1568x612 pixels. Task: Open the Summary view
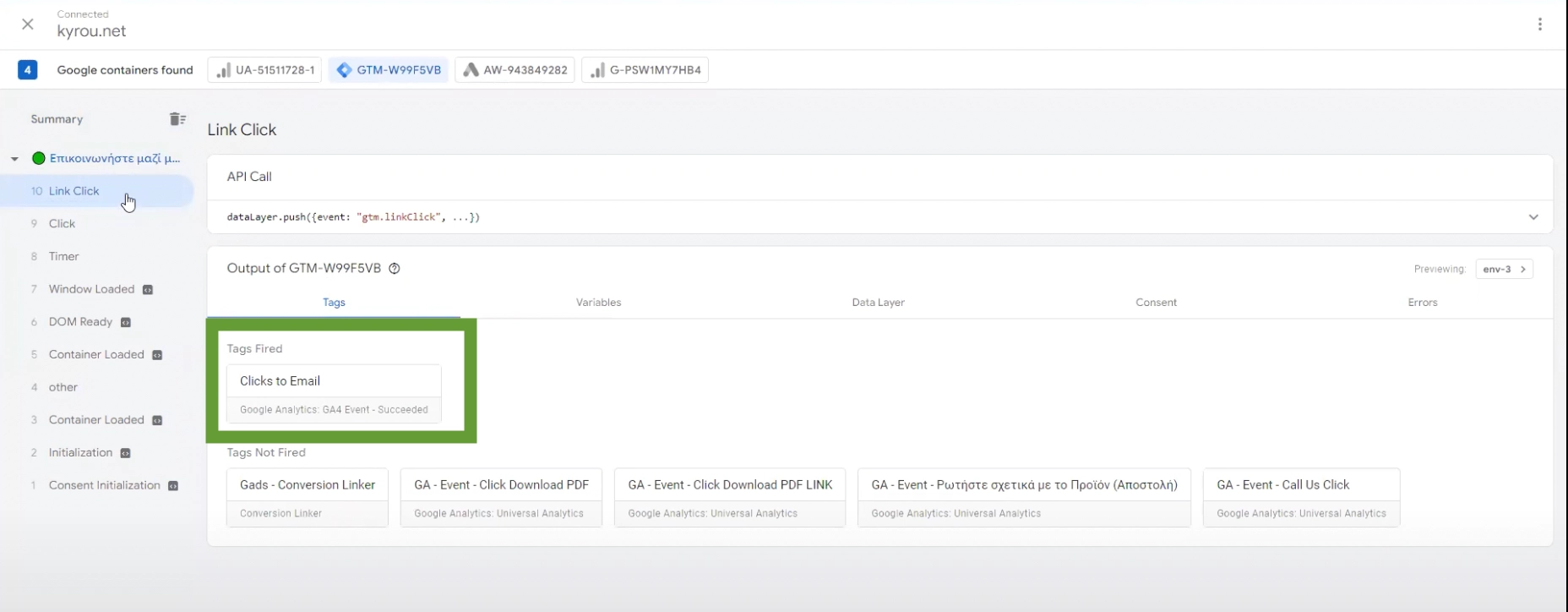(x=57, y=119)
